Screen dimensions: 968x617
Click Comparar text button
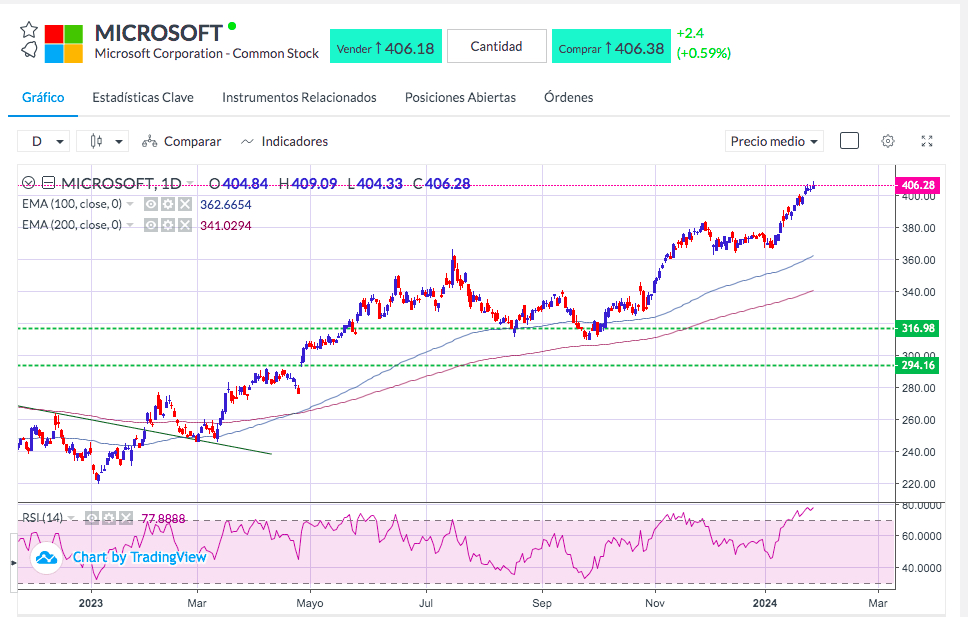(193, 141)
